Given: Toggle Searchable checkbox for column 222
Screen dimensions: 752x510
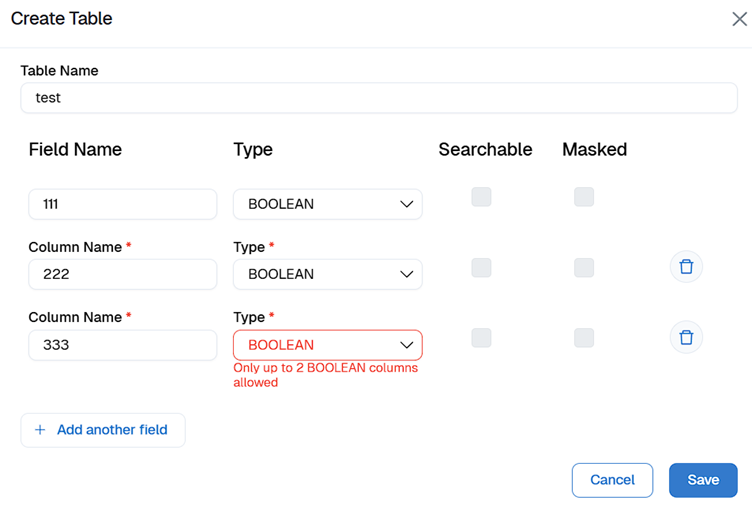Looking at the screenshot, I should pos(481,267).
